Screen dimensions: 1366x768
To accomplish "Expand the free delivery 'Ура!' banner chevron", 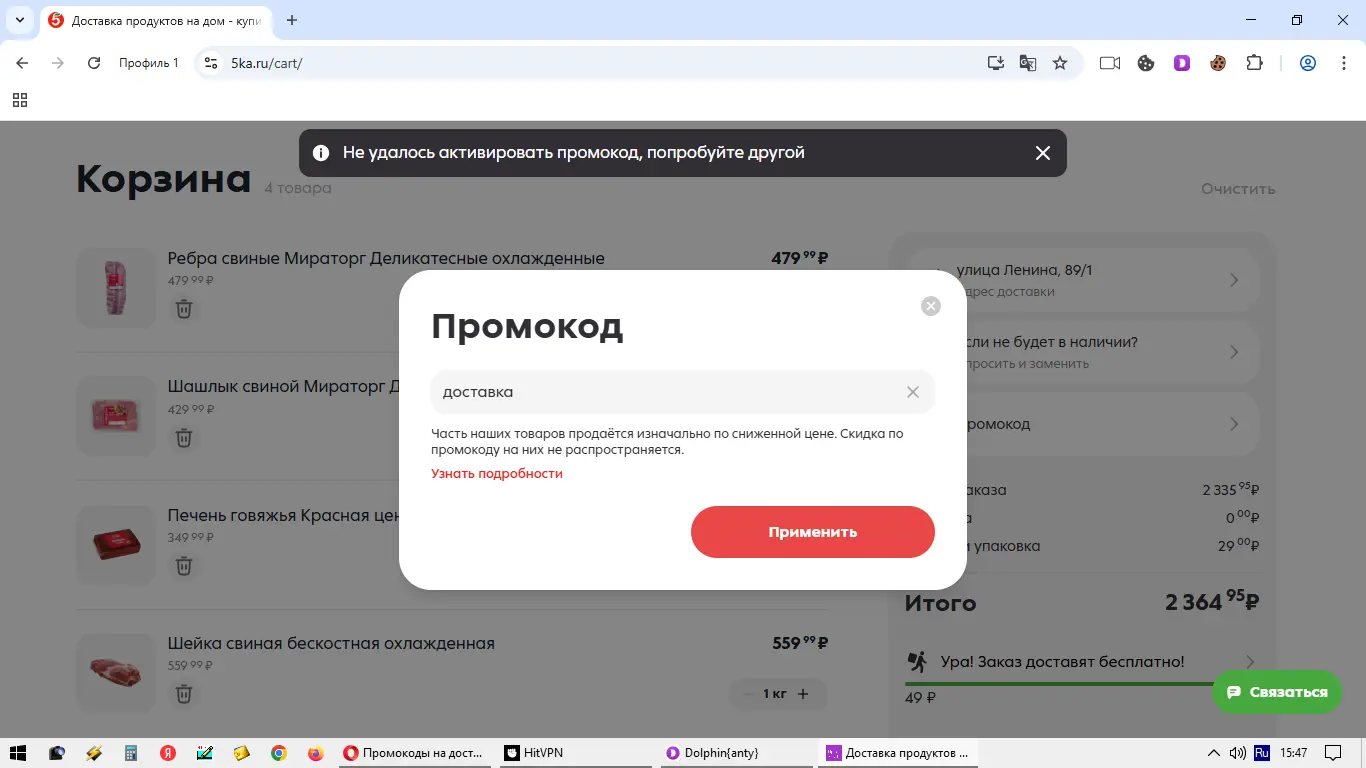I will pyautogui.click(x=1251, y=662).
